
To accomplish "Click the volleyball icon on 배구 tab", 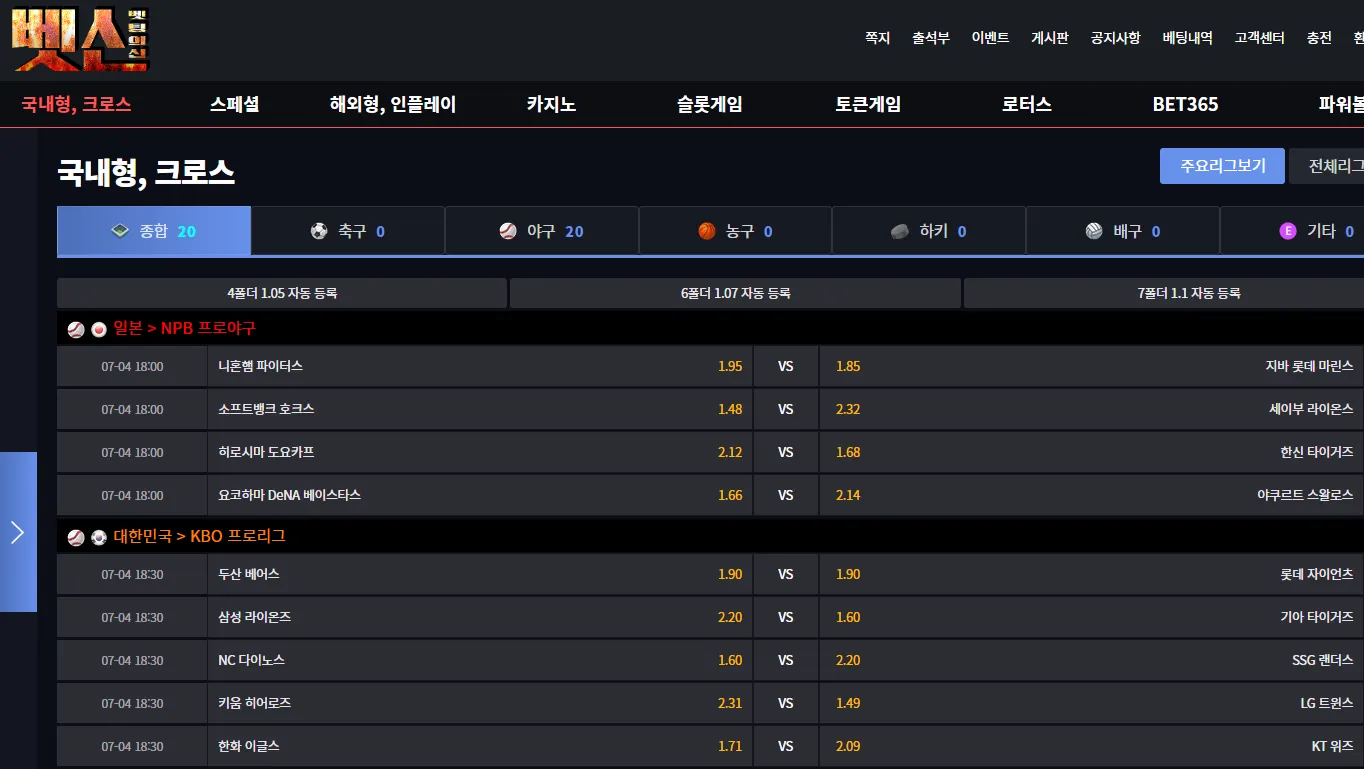I will click(x=1094, y=231).
